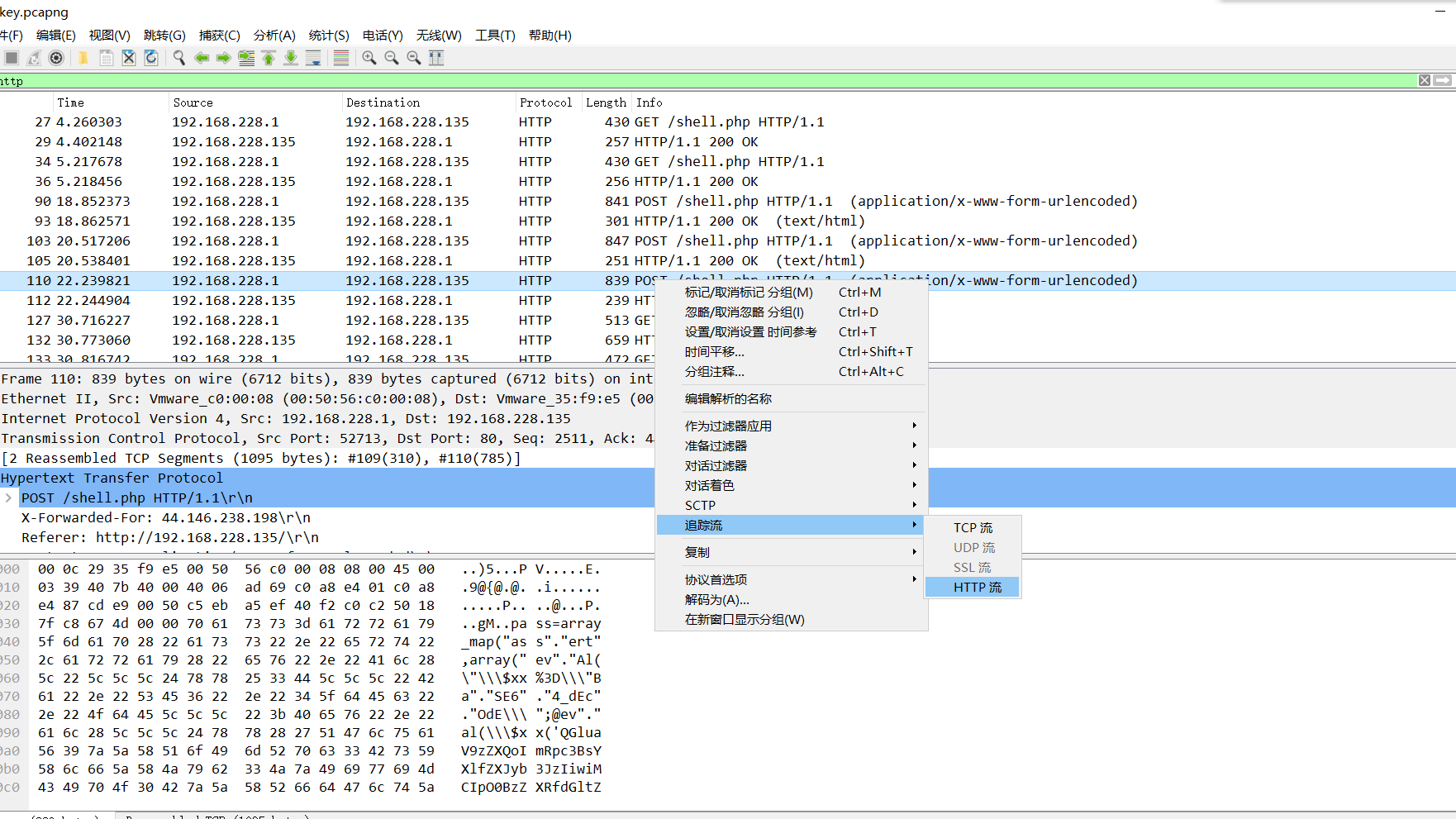Open 编辑(E) menu
This screenshot has height=819, width=1456.
point(56,35)
